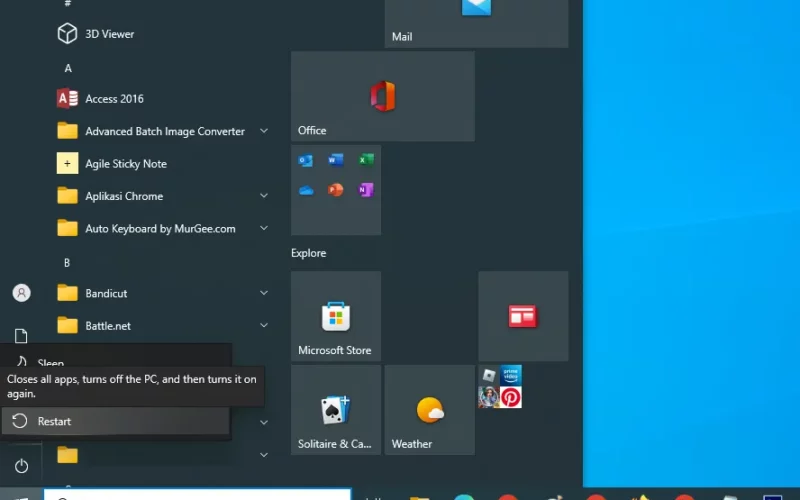Open the red News tile
The height and width of the screenshot is (500, 800).
click(523, 316)
